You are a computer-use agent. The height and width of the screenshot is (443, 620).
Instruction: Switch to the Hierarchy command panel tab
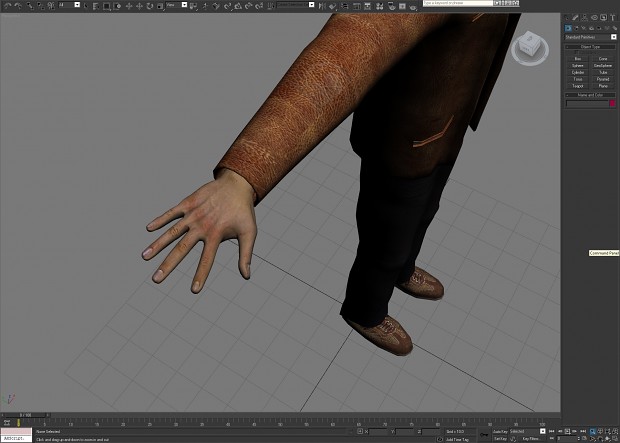click(x=584, y=17)
